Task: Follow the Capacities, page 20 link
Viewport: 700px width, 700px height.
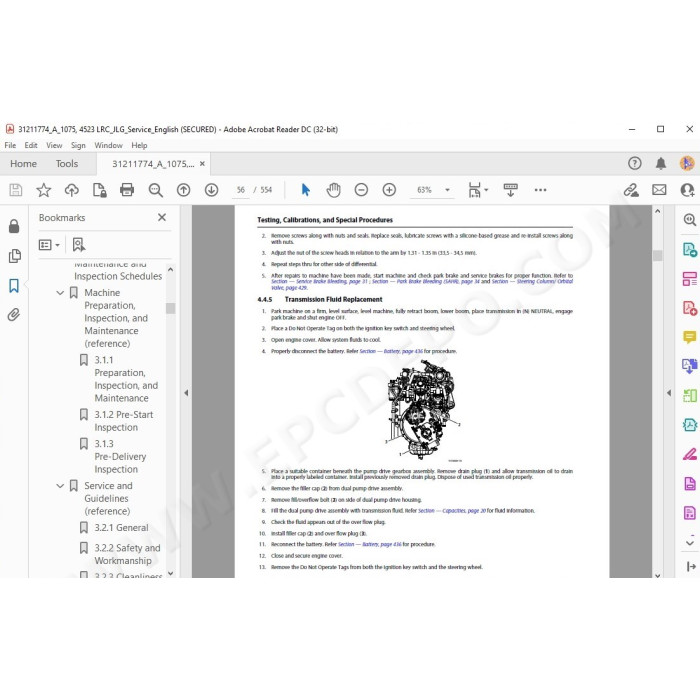Action: click(452, 511)
